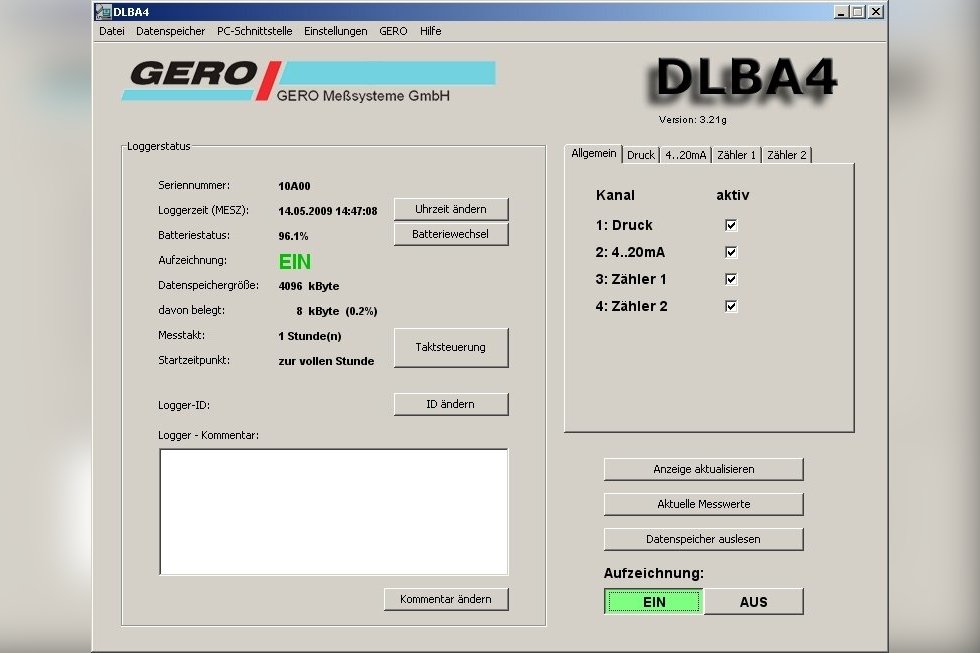Viewport: 980px width, 653px height.
Task: Toggle the 4: Zähler 2 channel checkbox
Action: click(731, 306)
